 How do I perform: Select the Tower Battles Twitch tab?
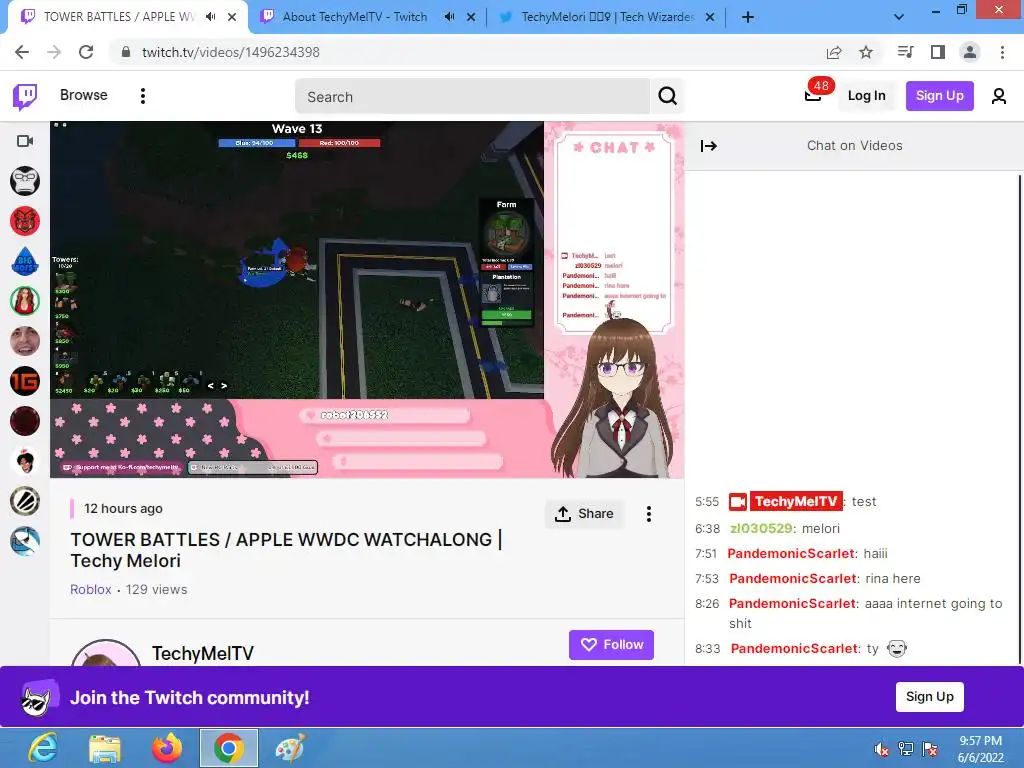pos(118,17)
